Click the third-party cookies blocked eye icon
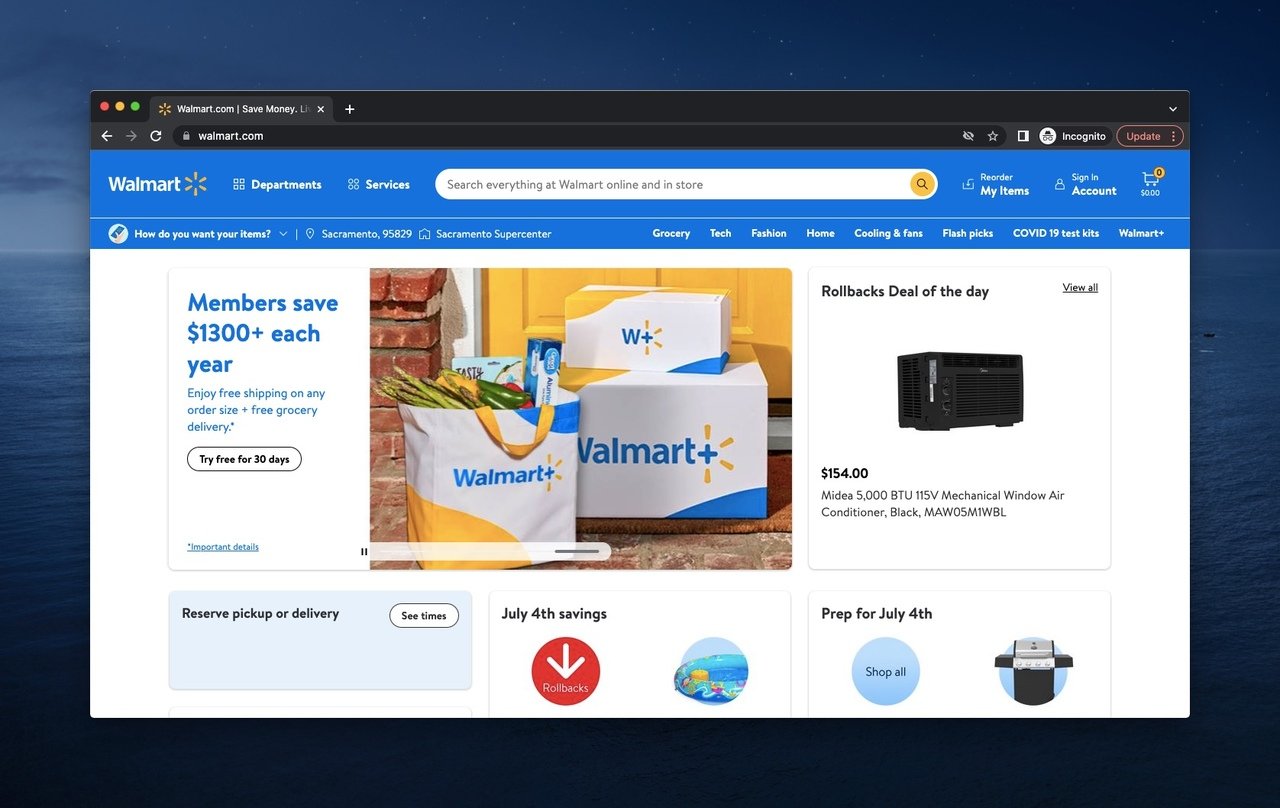This screenshot has width=1280, height=808. (967, 136)
